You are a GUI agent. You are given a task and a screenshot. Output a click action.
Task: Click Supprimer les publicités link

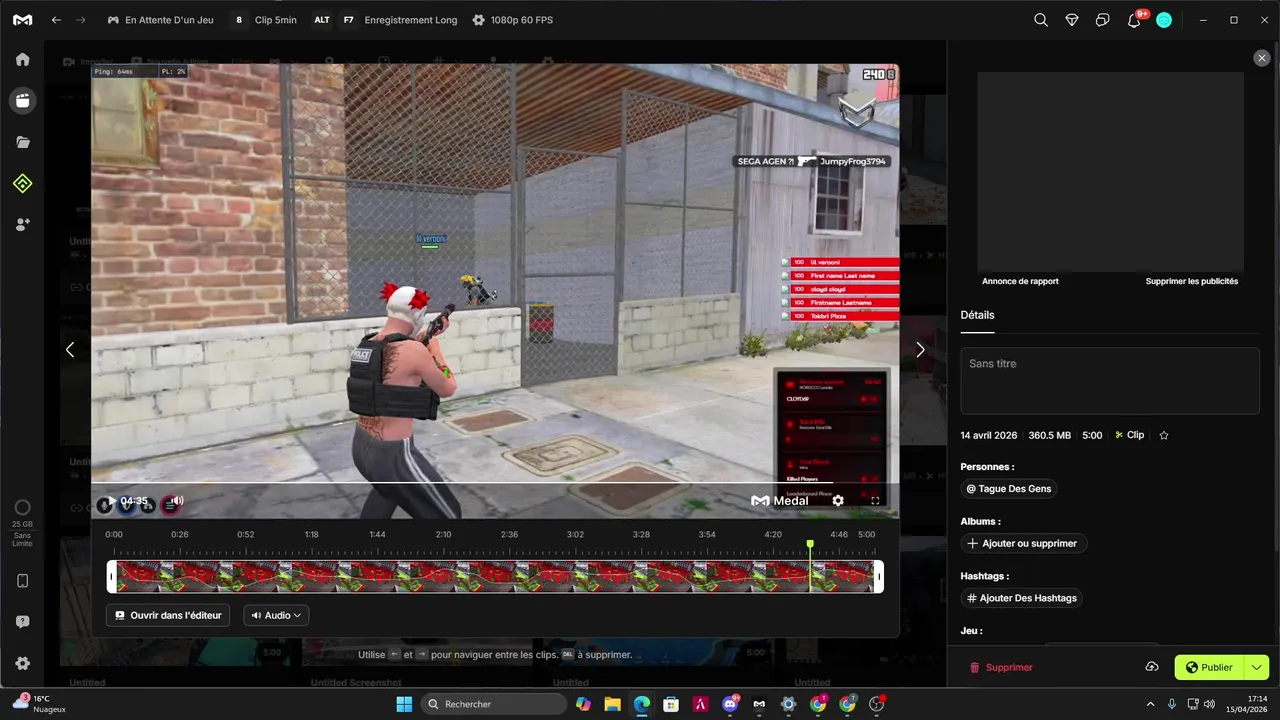tap(1192, 281)
